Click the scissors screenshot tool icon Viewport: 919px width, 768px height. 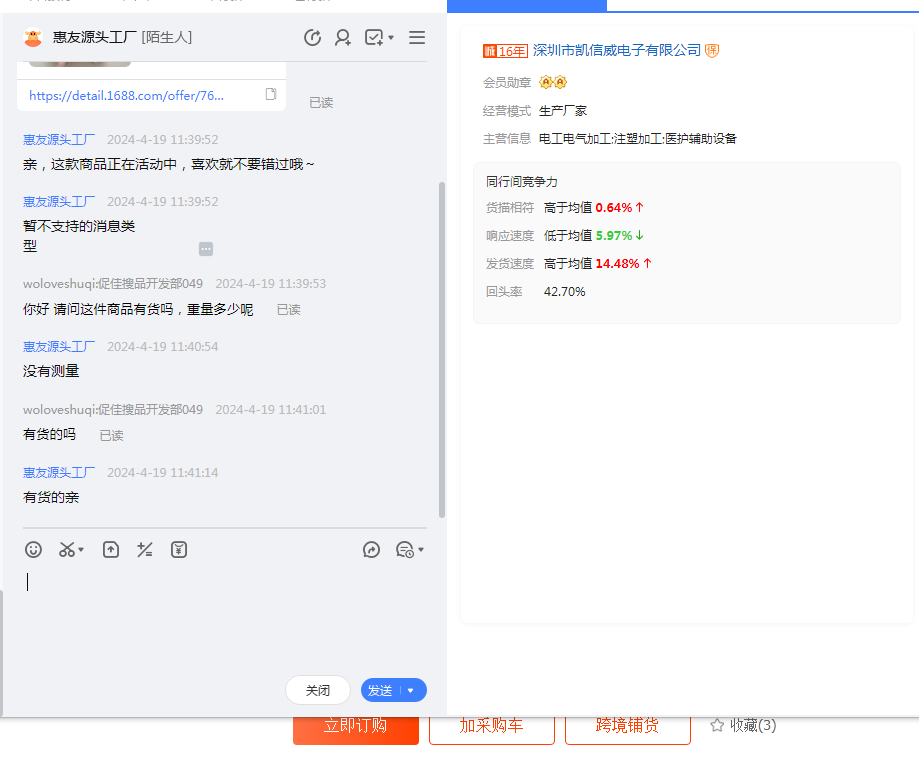click(67, 549)
